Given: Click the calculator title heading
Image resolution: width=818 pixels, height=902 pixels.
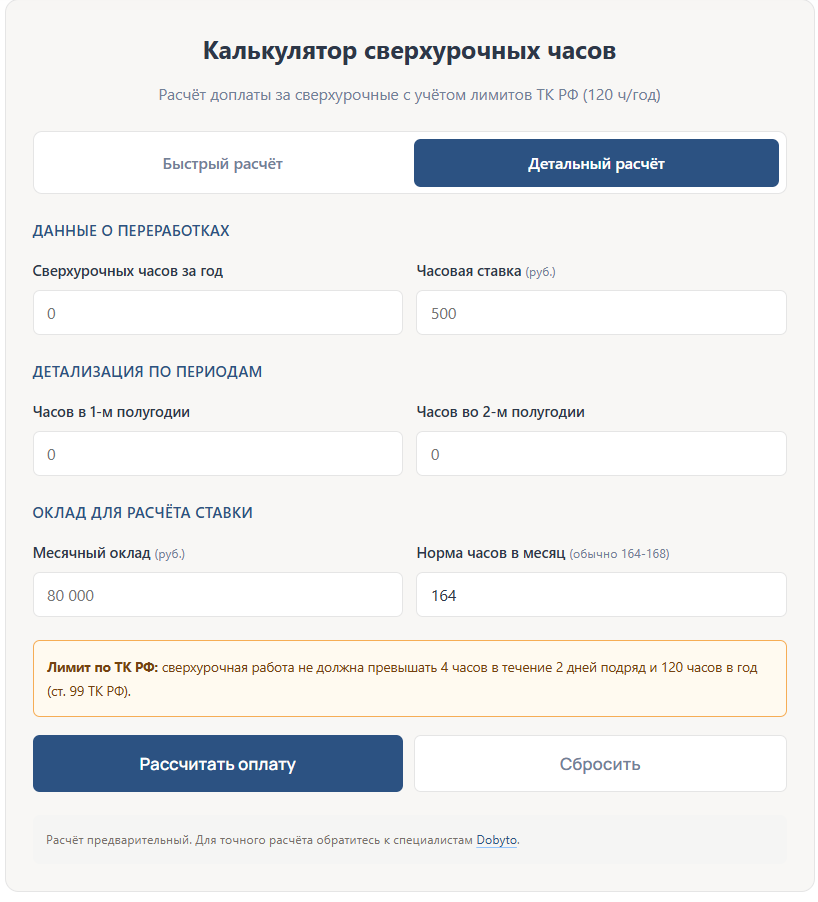Looking at the screenshot, I should click(409, 50).
